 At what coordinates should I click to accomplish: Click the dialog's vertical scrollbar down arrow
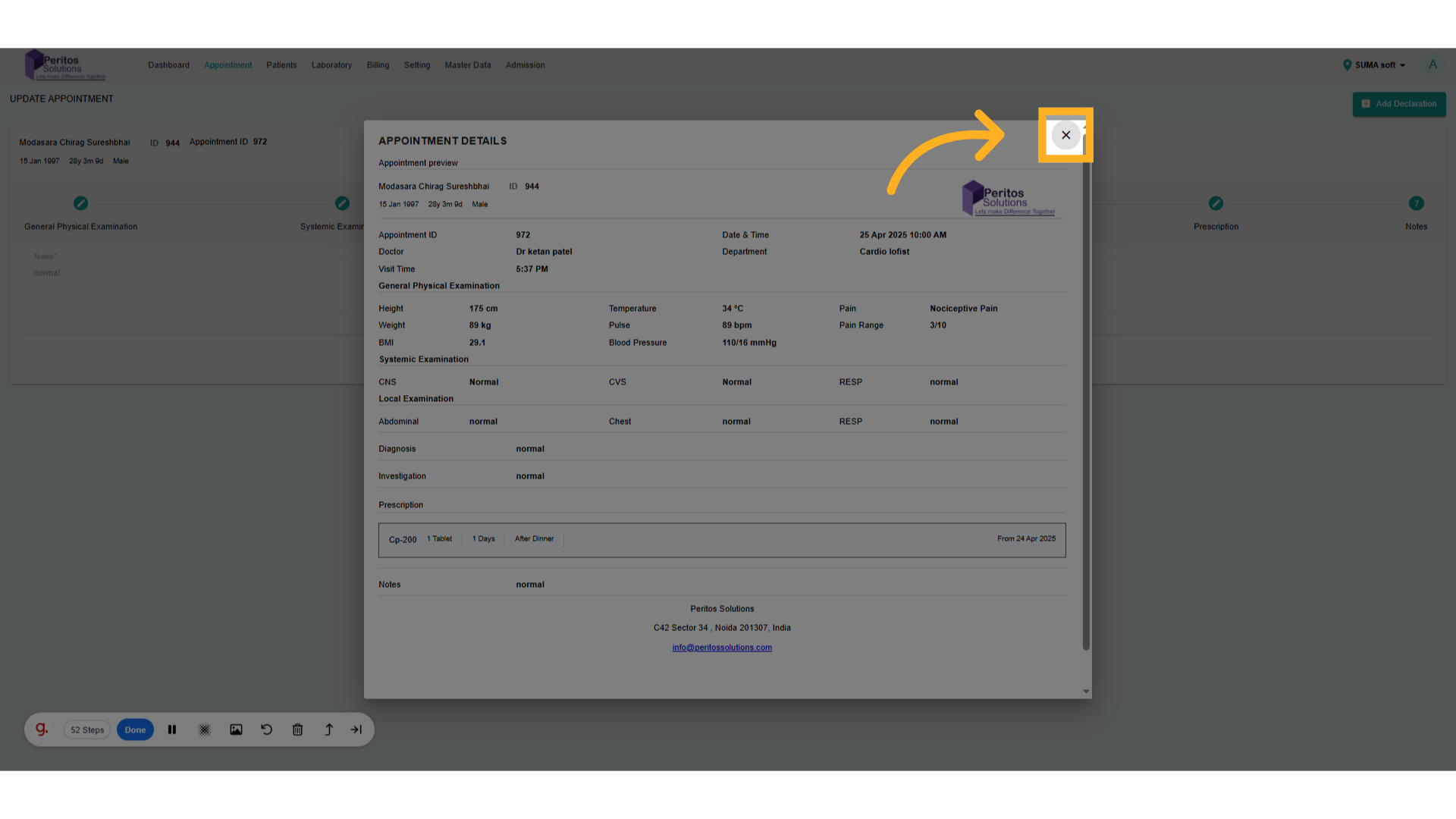1086,692
